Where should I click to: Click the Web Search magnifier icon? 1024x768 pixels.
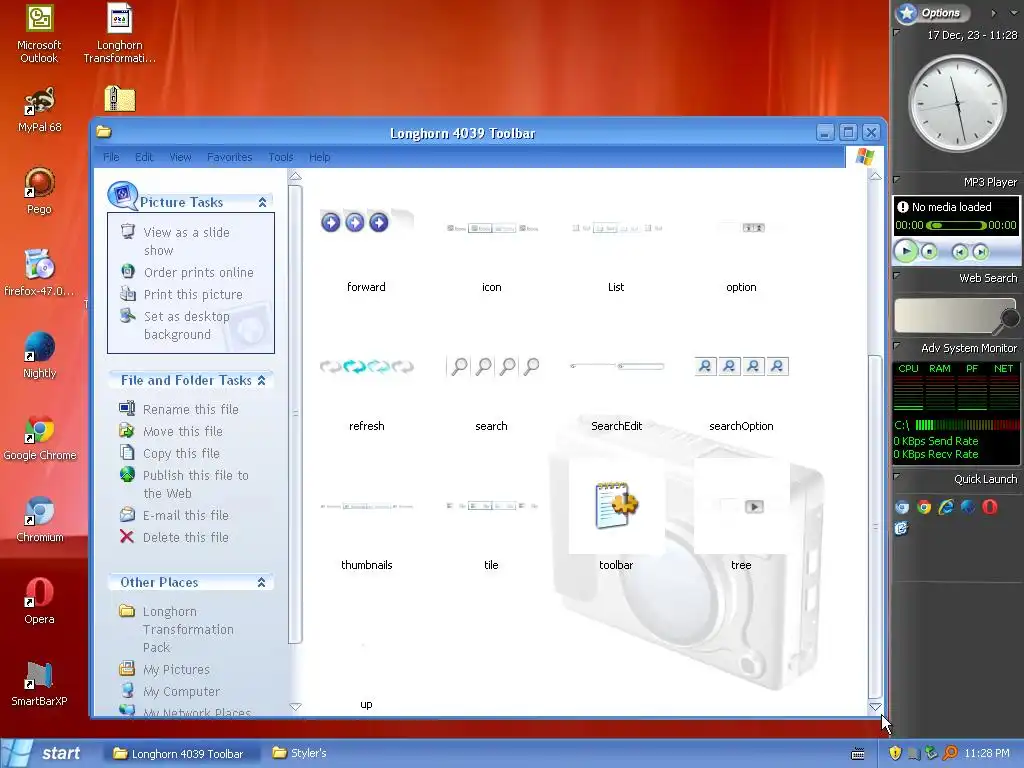coord(1010,318)
